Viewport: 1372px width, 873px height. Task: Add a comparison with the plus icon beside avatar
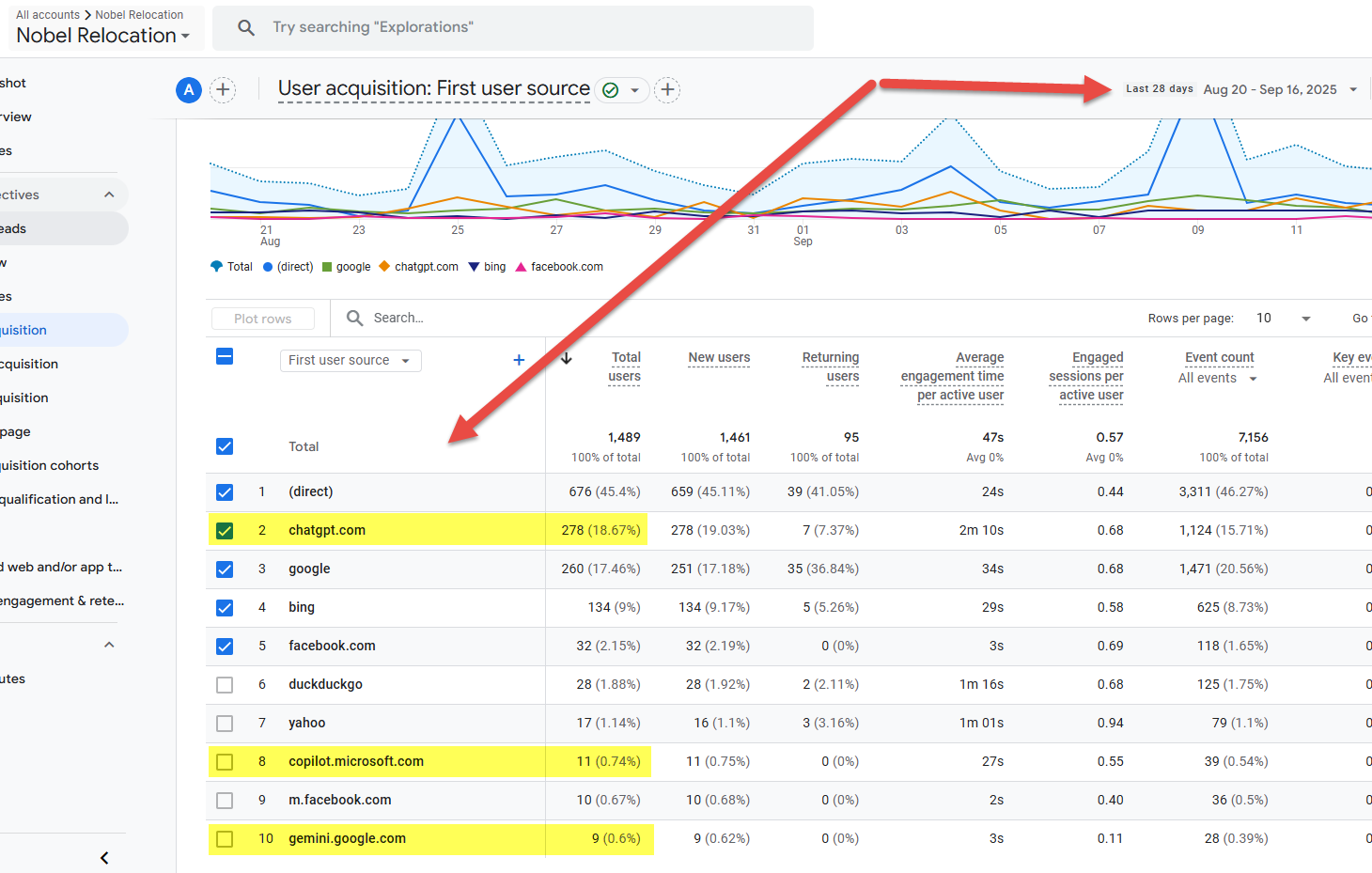point(223,90)
